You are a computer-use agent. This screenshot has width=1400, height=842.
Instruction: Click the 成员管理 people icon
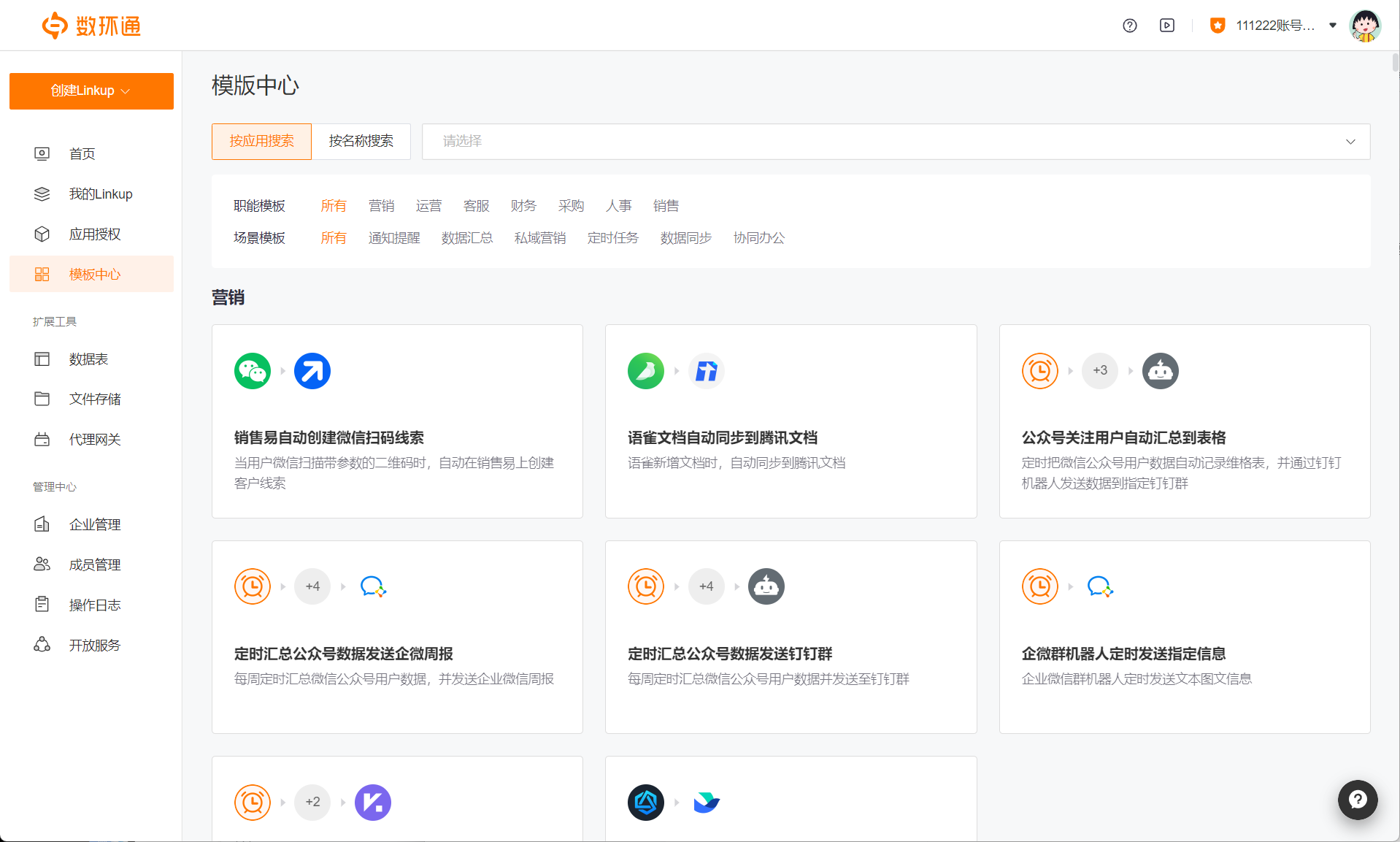pos(42,564)
